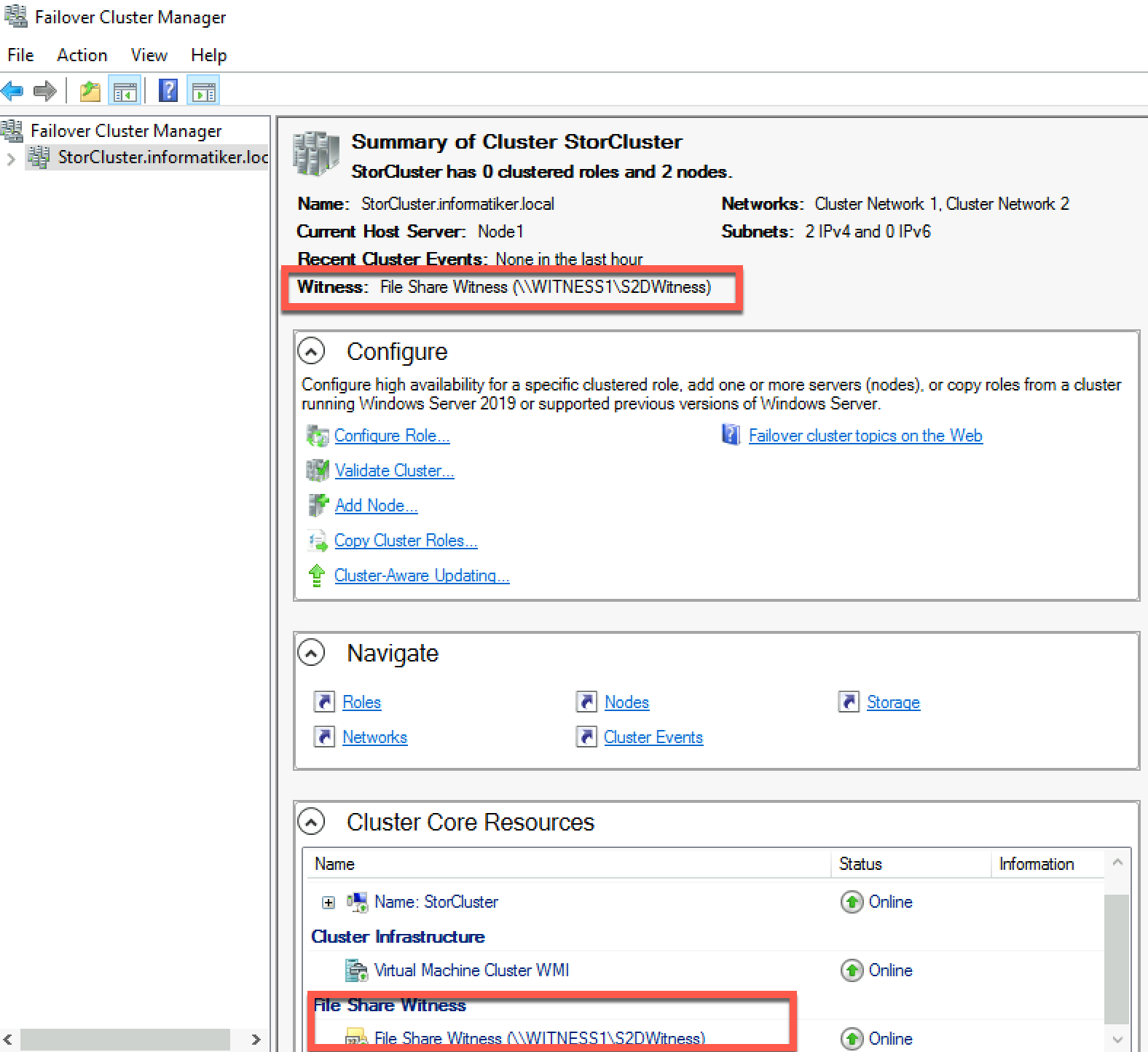Viewport: 1148px width, 1052px height.
Task: Click the Back arrow toolbar icon
Action: point(12,91)
